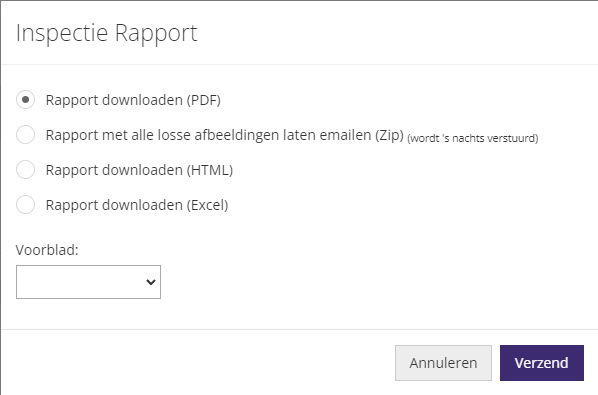This screenshot has height=395, width=598.
Task: Click the 'Rapport downloaden (Excel)' label text
Action: point(137,205)
